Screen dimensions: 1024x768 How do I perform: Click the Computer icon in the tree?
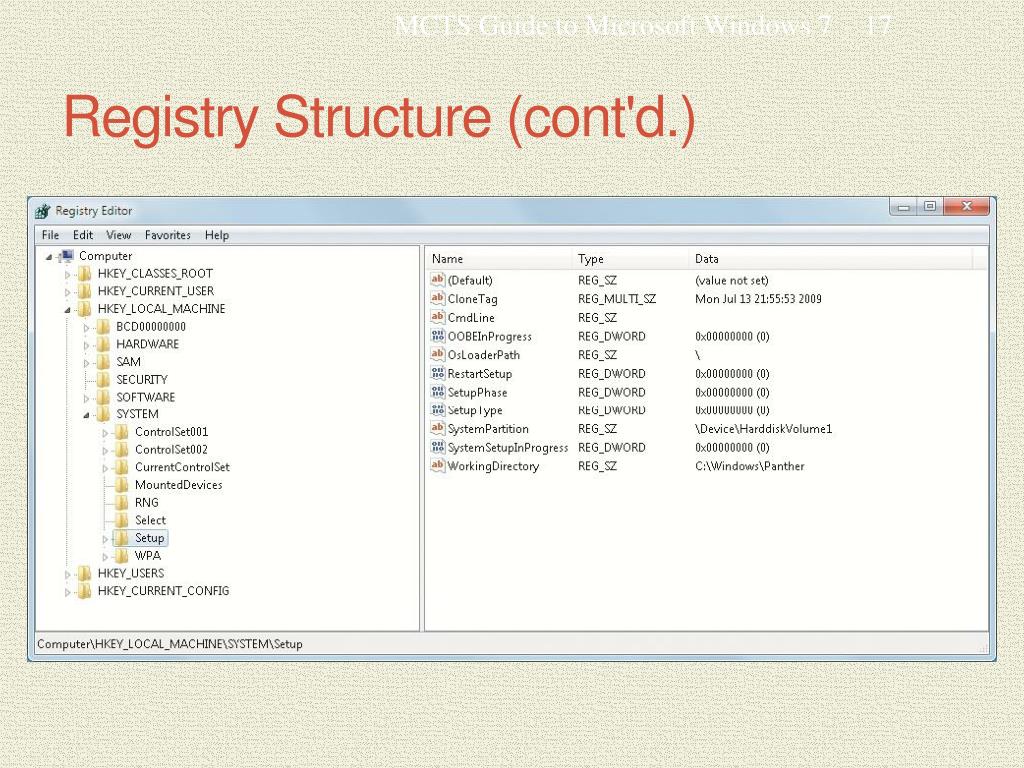[66, 256]
